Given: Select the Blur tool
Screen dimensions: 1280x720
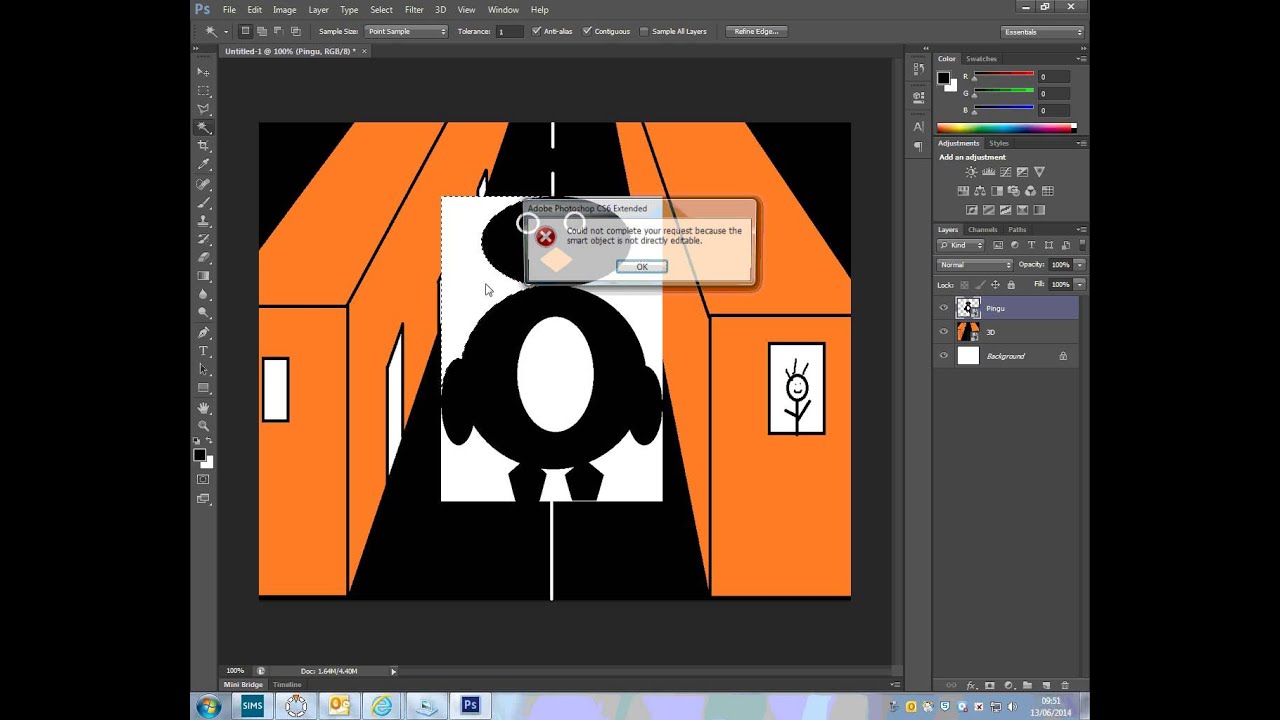Looking at the screenshot, I should pos(203,294).
